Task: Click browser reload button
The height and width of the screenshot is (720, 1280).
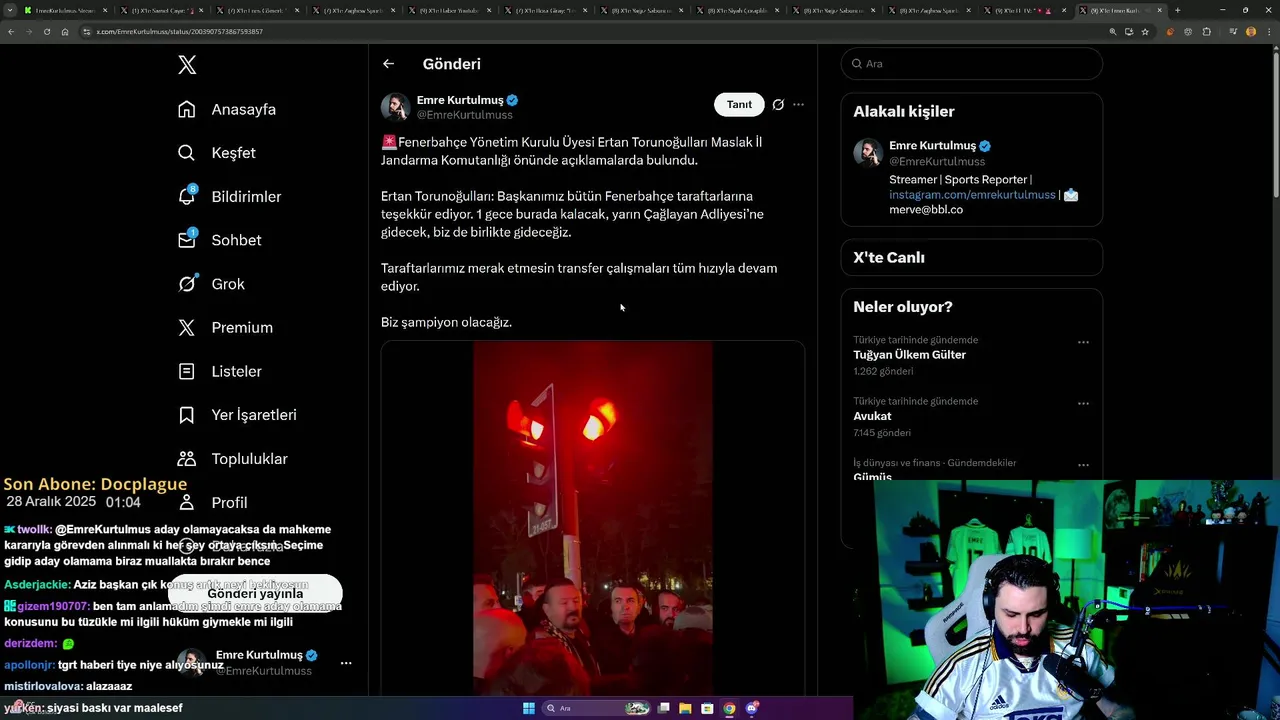Action: coord(46,31)
